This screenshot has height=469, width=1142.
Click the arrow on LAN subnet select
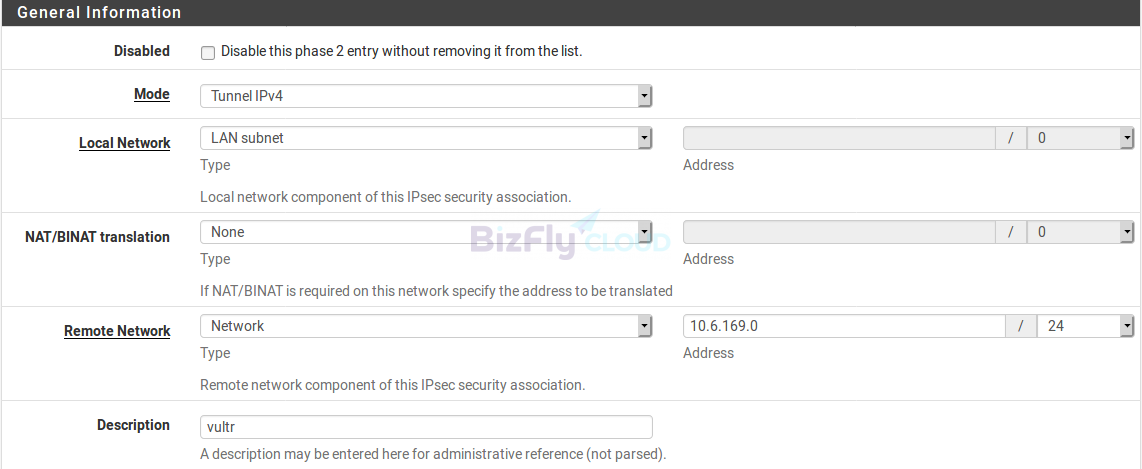point(644,138)
